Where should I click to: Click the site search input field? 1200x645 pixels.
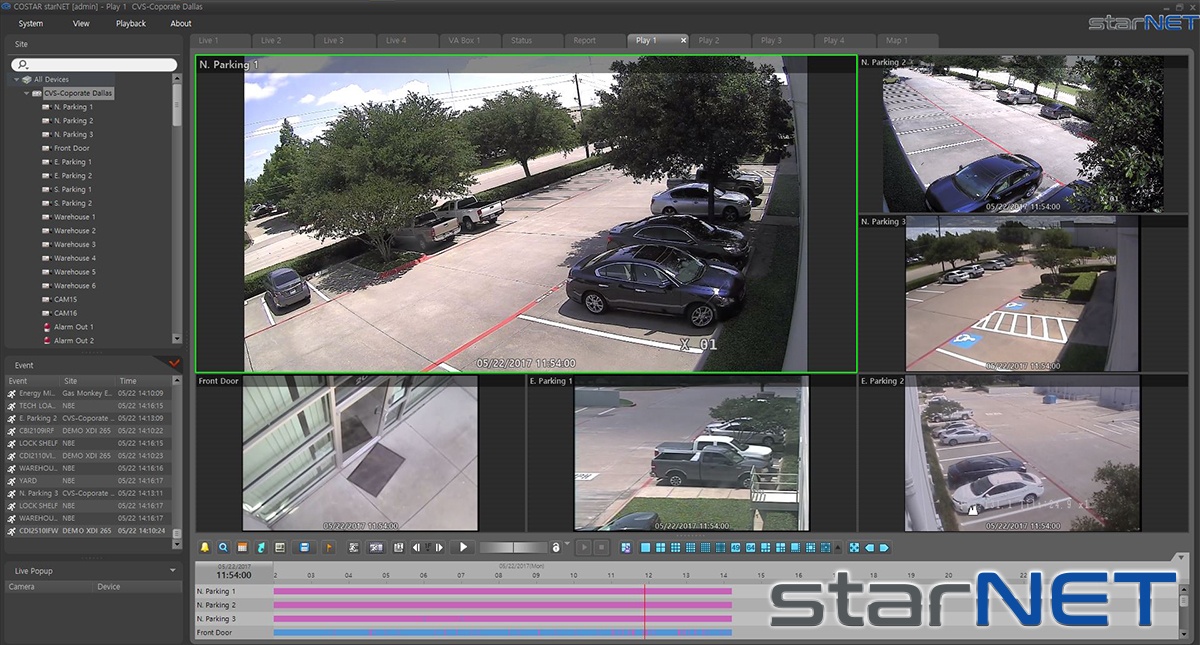click(x=95, y=64)
